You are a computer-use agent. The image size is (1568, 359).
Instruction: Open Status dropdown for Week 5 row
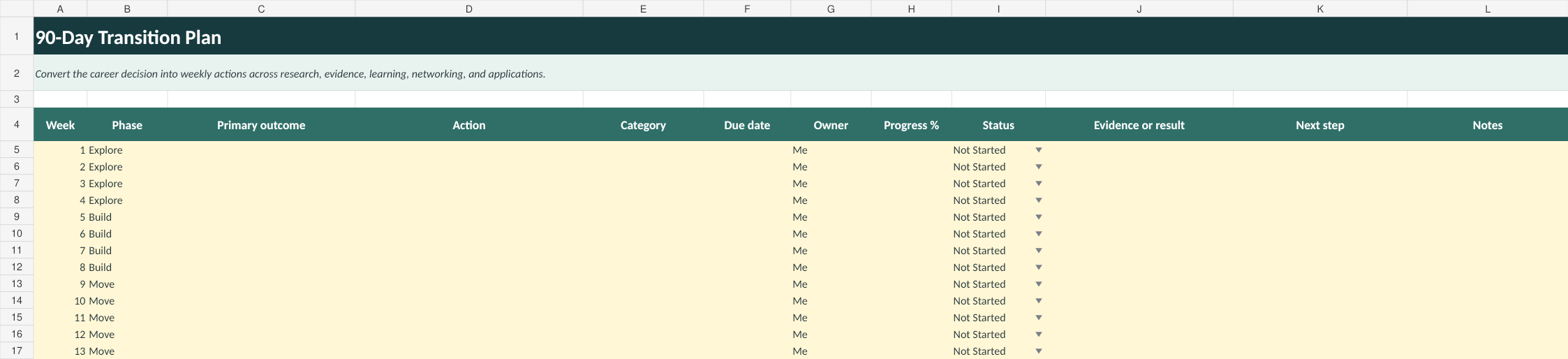[x=1038, y=217]
